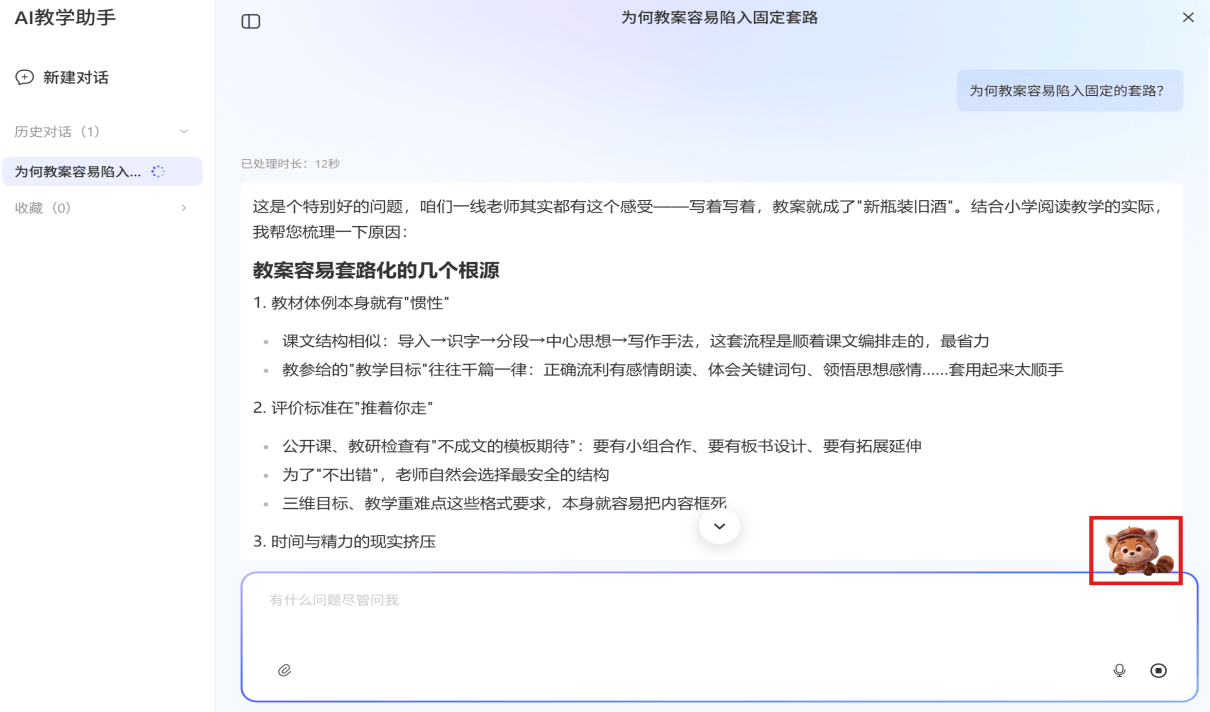Activate the microphone voice input icon
The width and height of the screenshot is (1210, 712).
1119,671
